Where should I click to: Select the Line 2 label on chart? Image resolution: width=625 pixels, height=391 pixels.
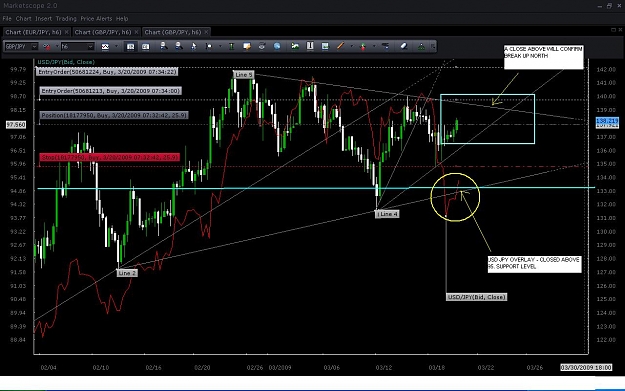127,273
